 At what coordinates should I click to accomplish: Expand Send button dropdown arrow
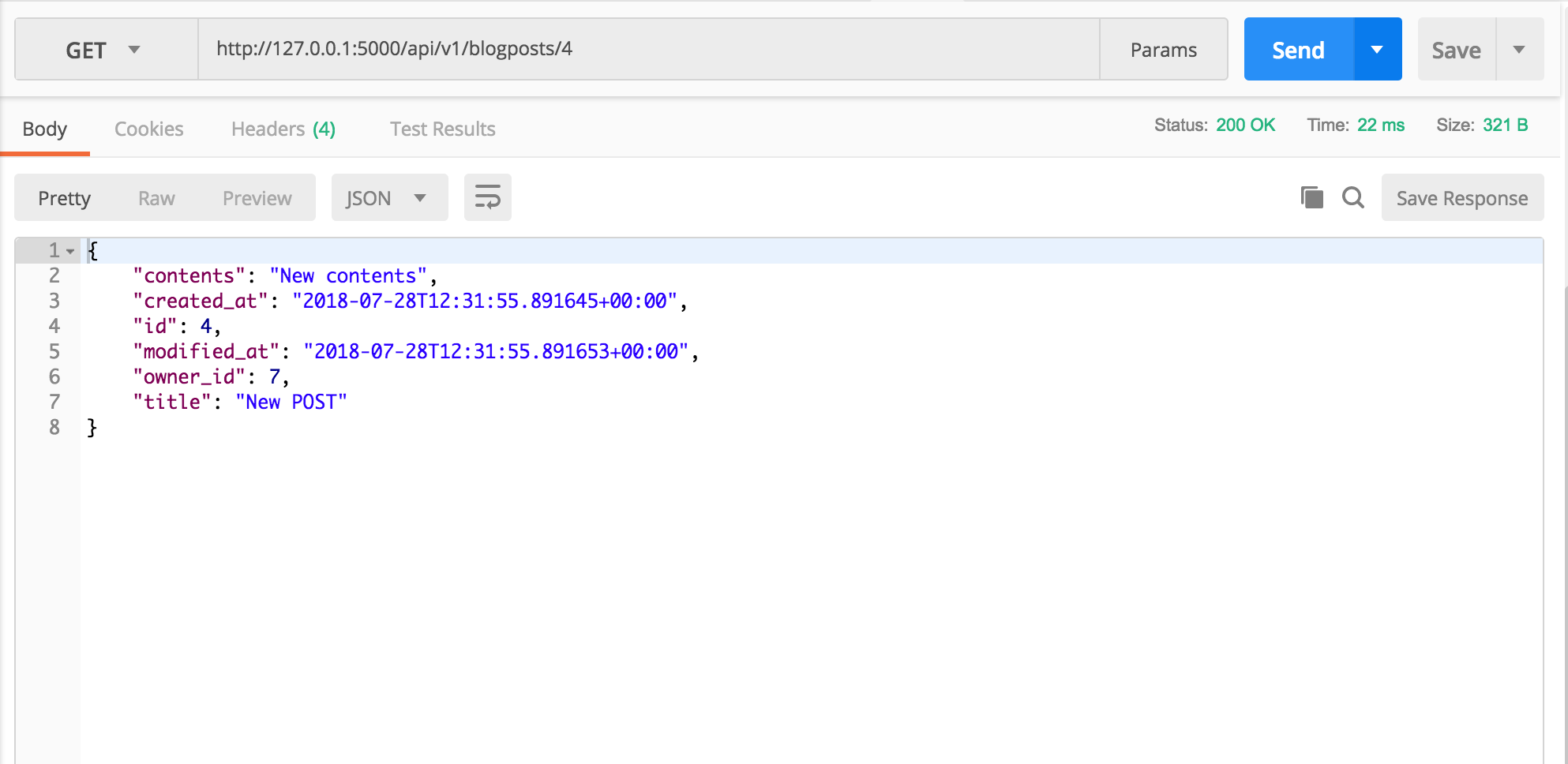coord(1377,50)
